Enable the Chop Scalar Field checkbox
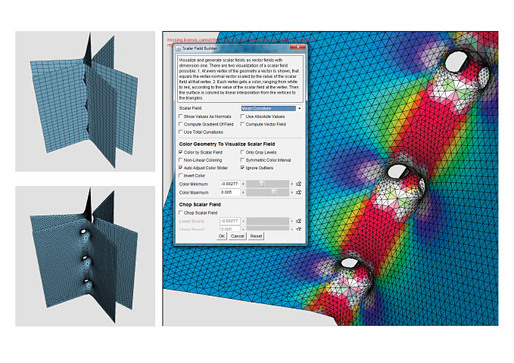 click(181, 212)
